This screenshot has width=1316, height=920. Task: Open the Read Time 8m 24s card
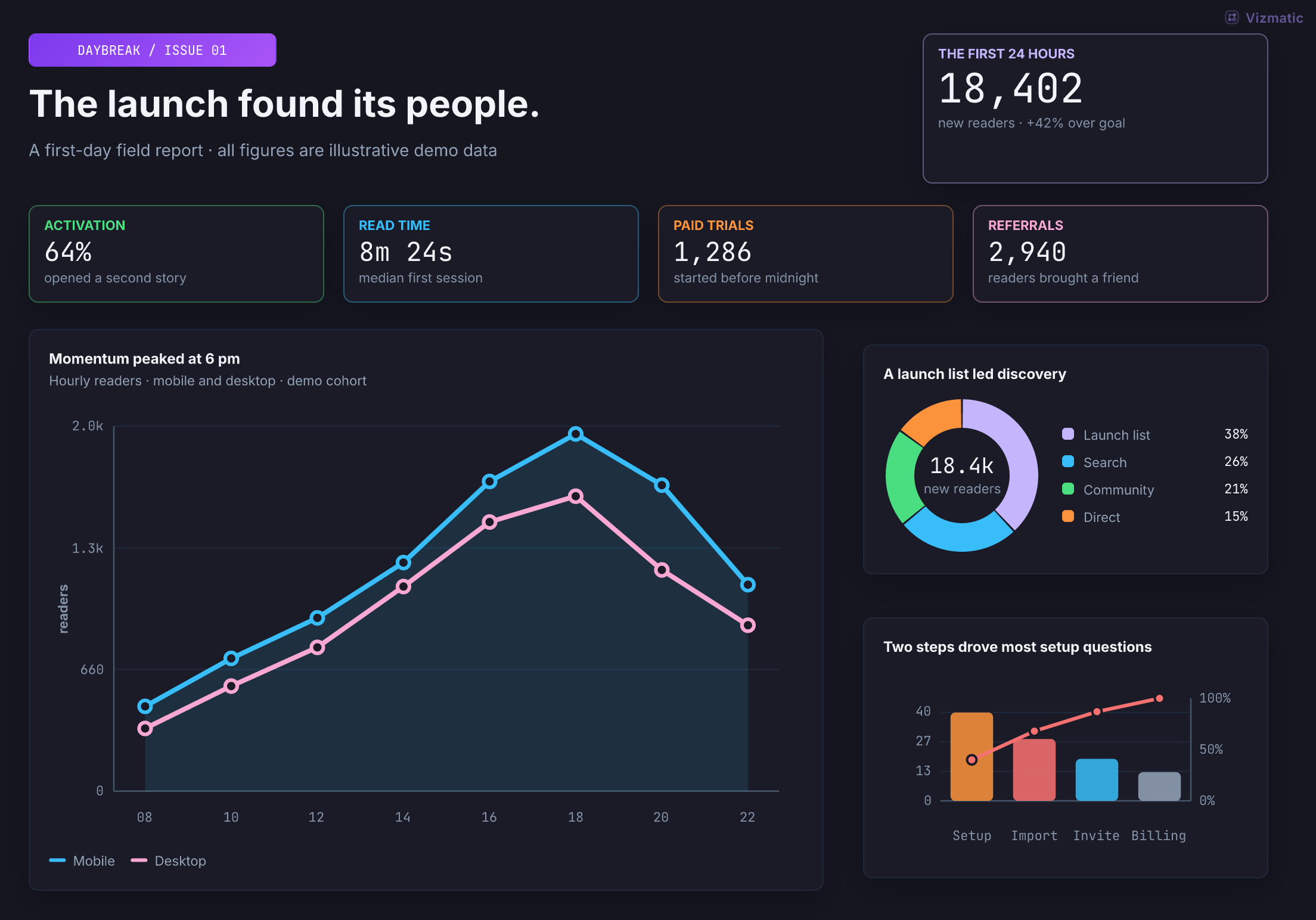click(x=491, y=254)
